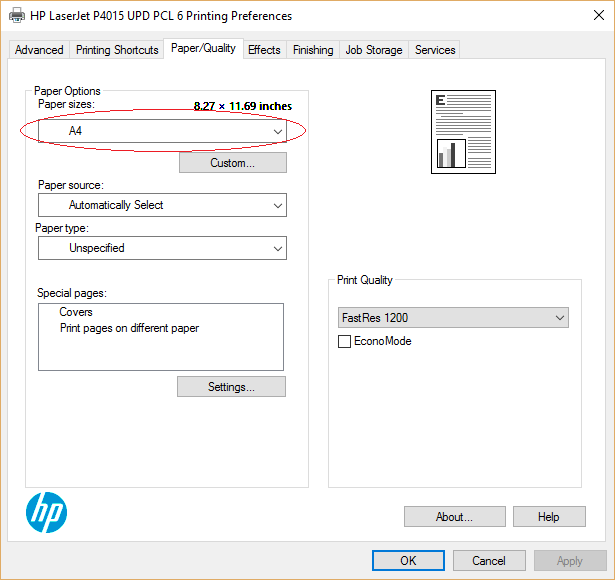Switch to the Advanced tab
The image size is (615, 580).
[x=39, y=50]
